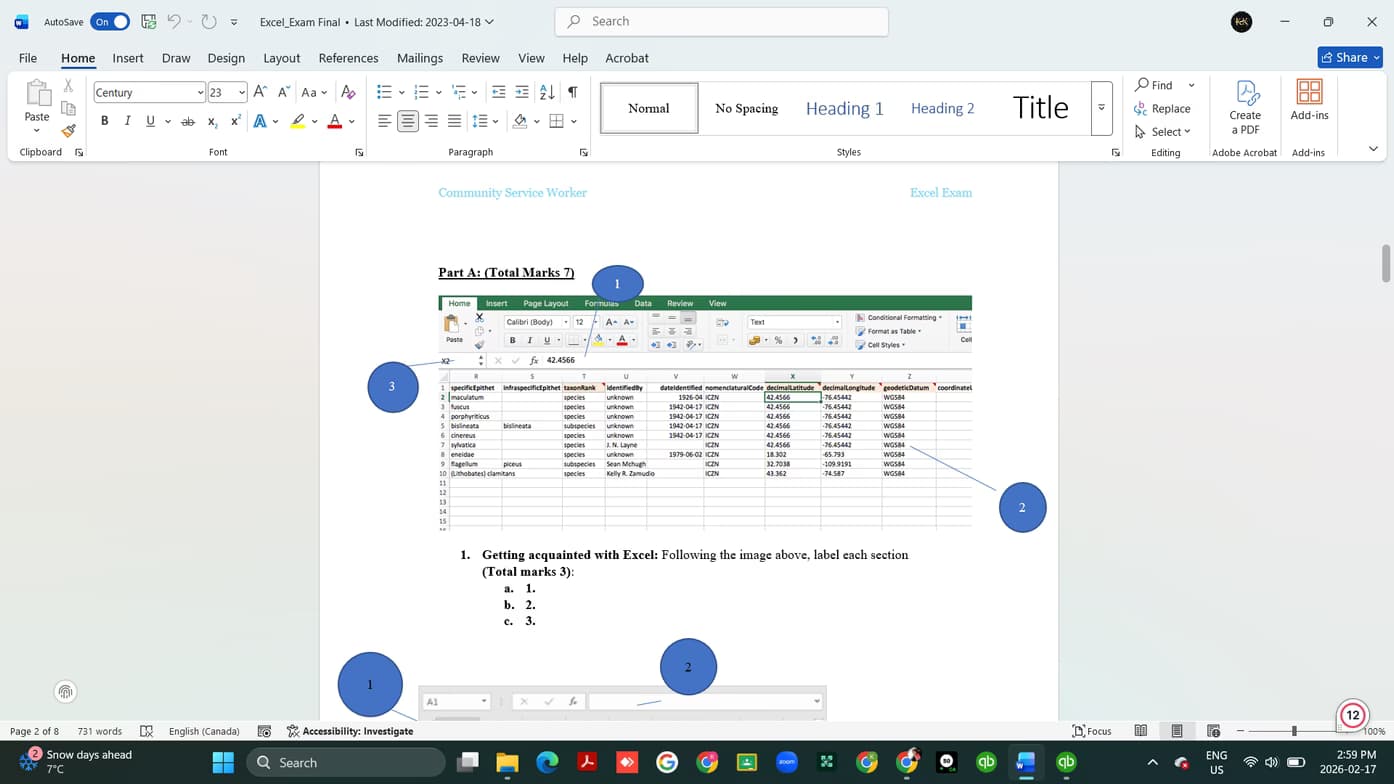Apply bold formatting to text
Image resolution: width=1394 pixels, height=784 pixels.
pyautogui.click(x=104, y=120)
